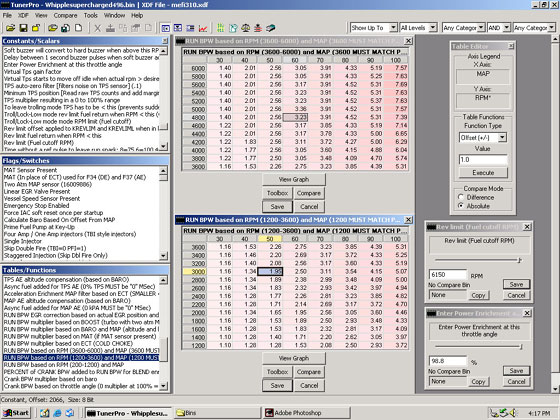
Task: Click the 98.8 percent throttle field
Action: pyautogui.click(x=447, y=361)
